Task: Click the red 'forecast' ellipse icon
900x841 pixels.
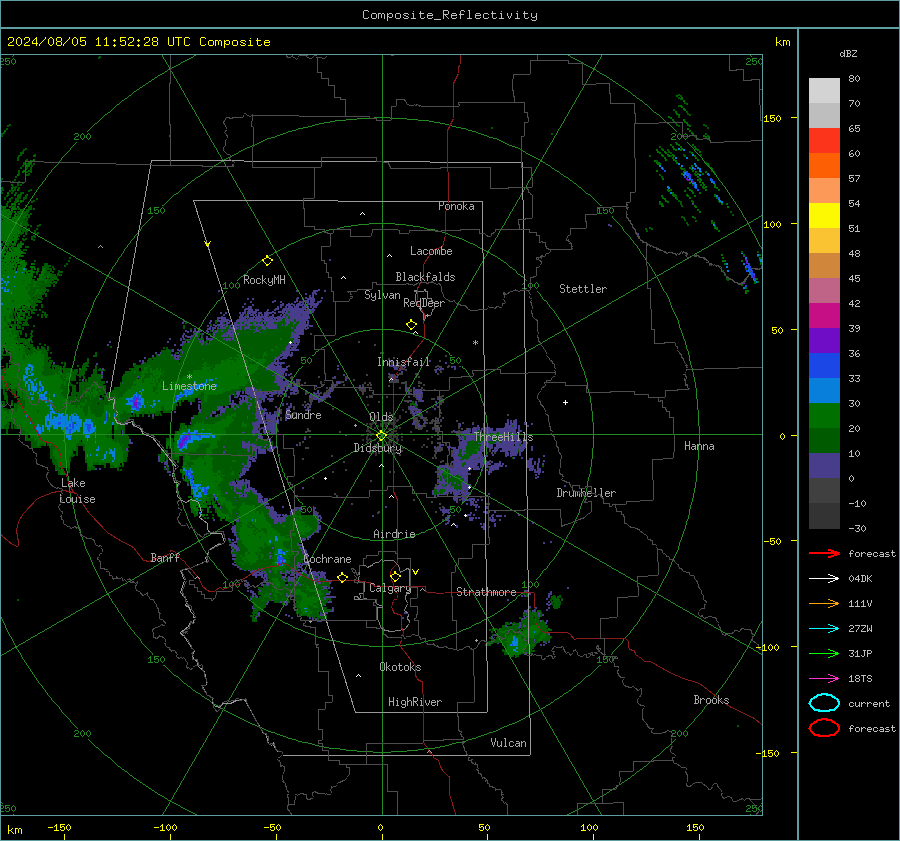Action: 824,728
